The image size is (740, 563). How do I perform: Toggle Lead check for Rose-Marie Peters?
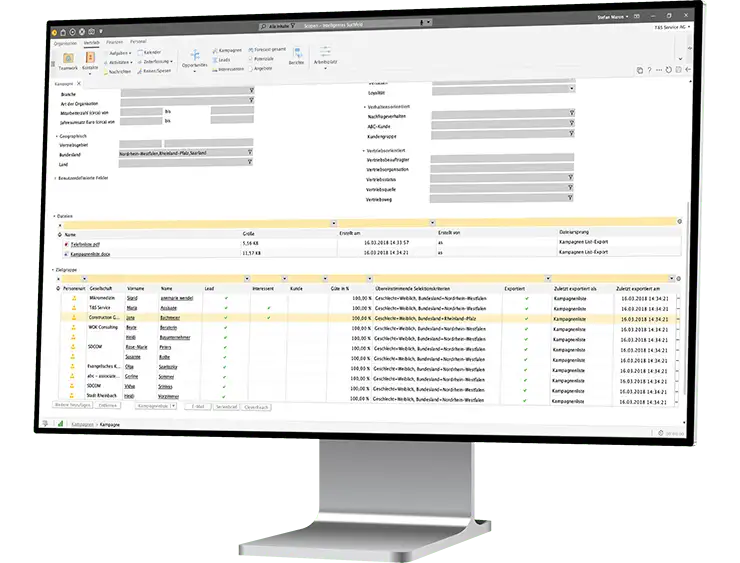(225, 348)
